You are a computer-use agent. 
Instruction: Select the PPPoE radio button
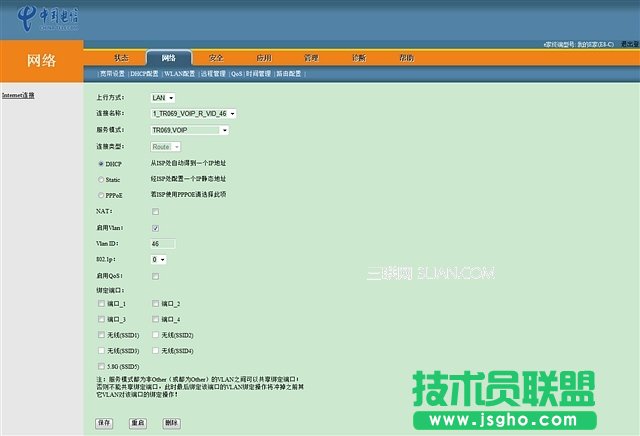[x=102, y=194]
